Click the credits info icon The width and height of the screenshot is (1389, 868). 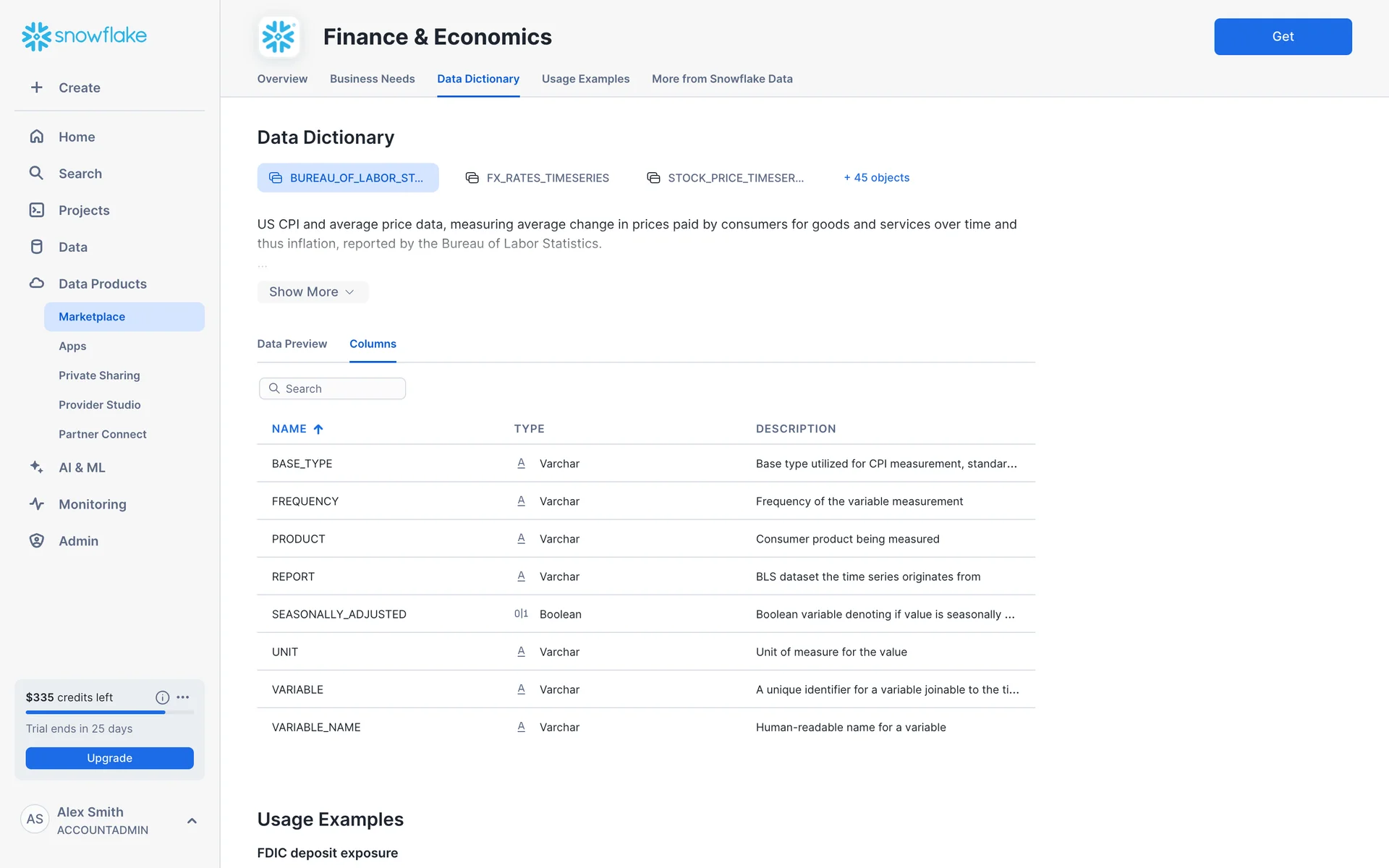[x=162, y=697]
